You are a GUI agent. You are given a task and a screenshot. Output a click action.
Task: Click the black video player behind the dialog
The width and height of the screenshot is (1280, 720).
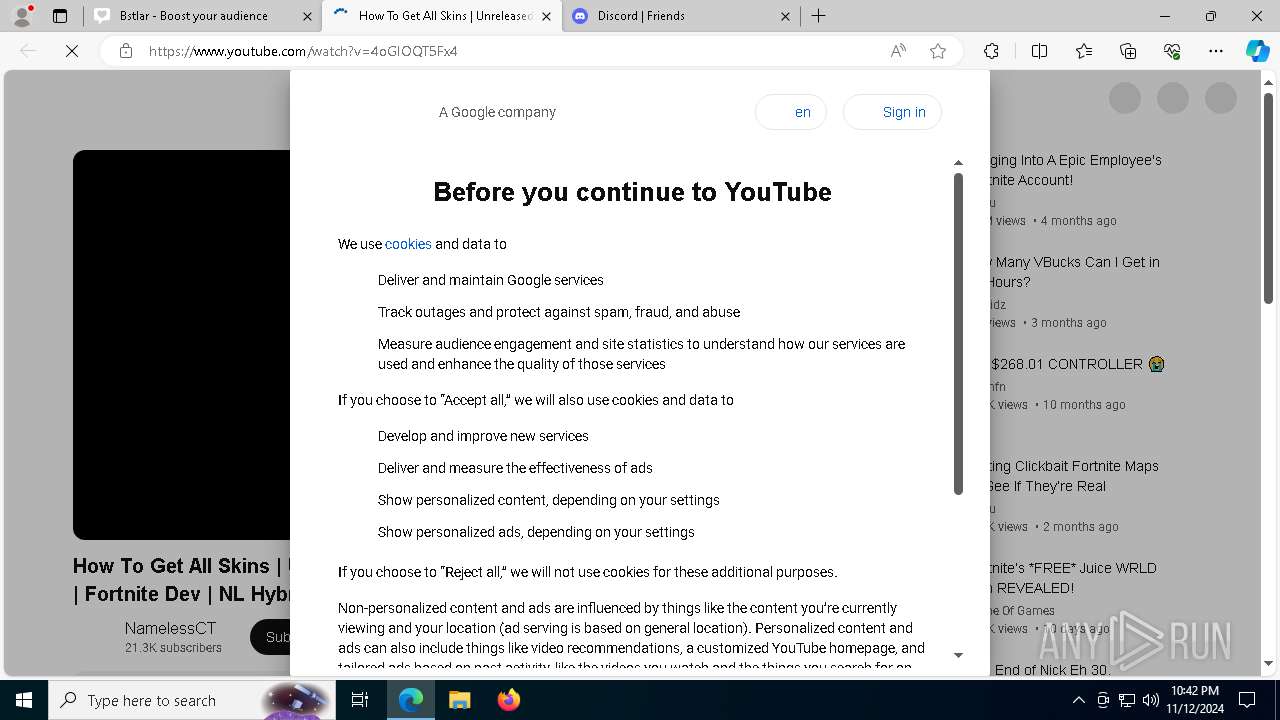coord(181,345)
